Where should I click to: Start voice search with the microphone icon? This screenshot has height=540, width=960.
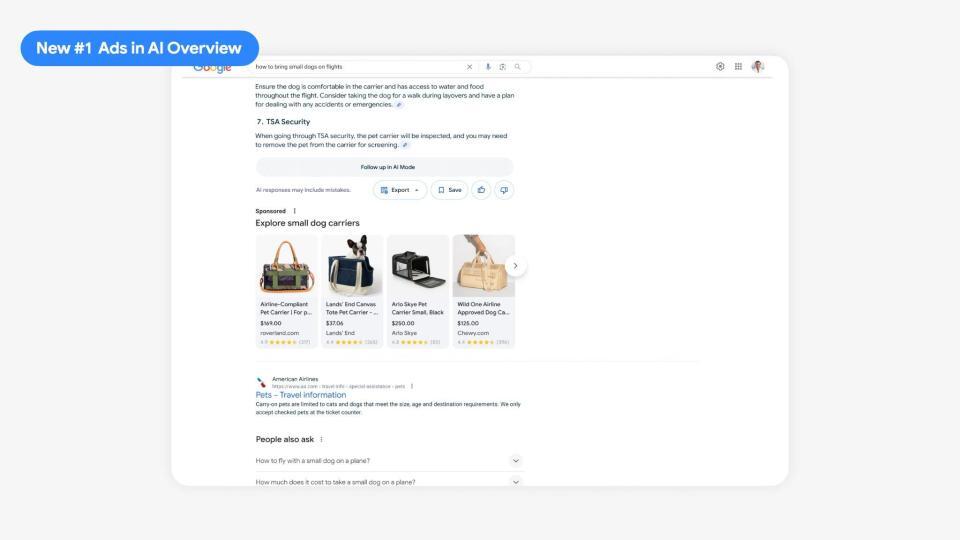point(488,67)
